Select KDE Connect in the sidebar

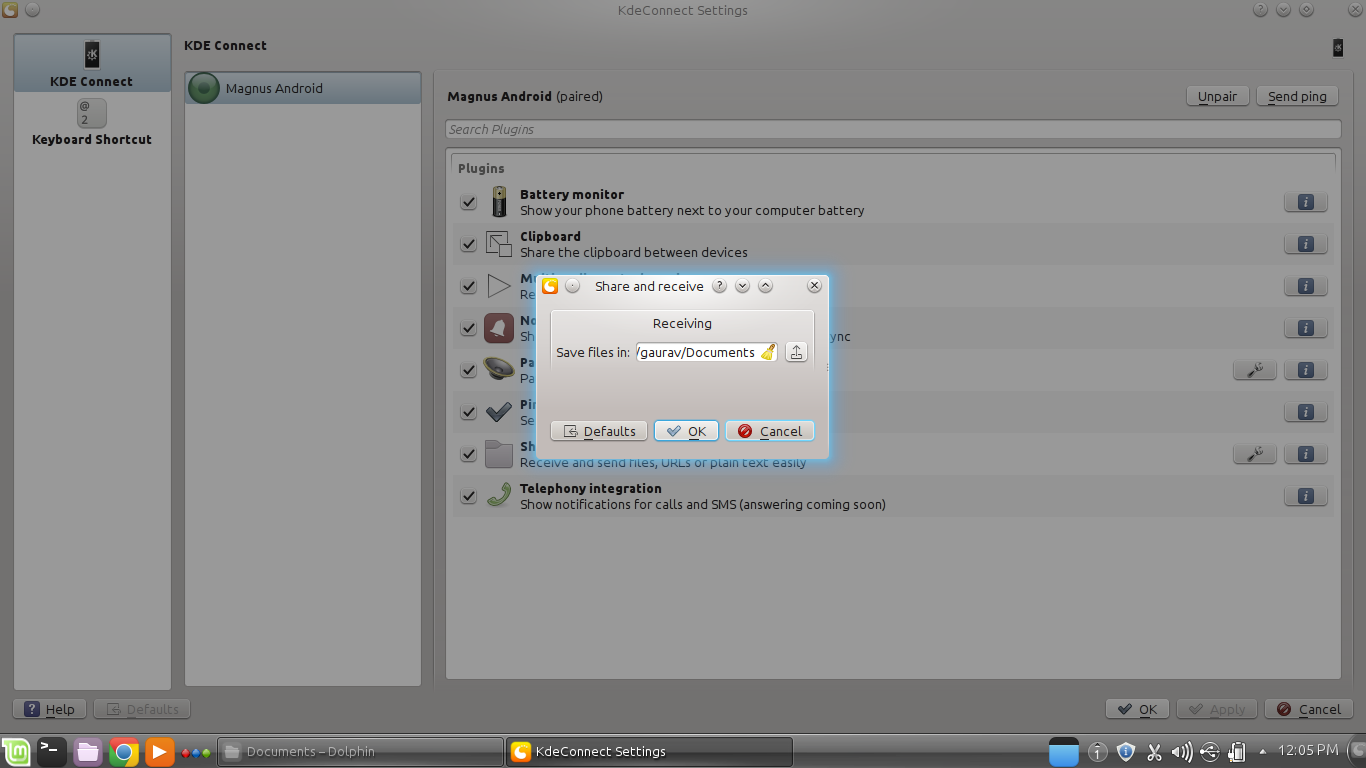[92, 63]
